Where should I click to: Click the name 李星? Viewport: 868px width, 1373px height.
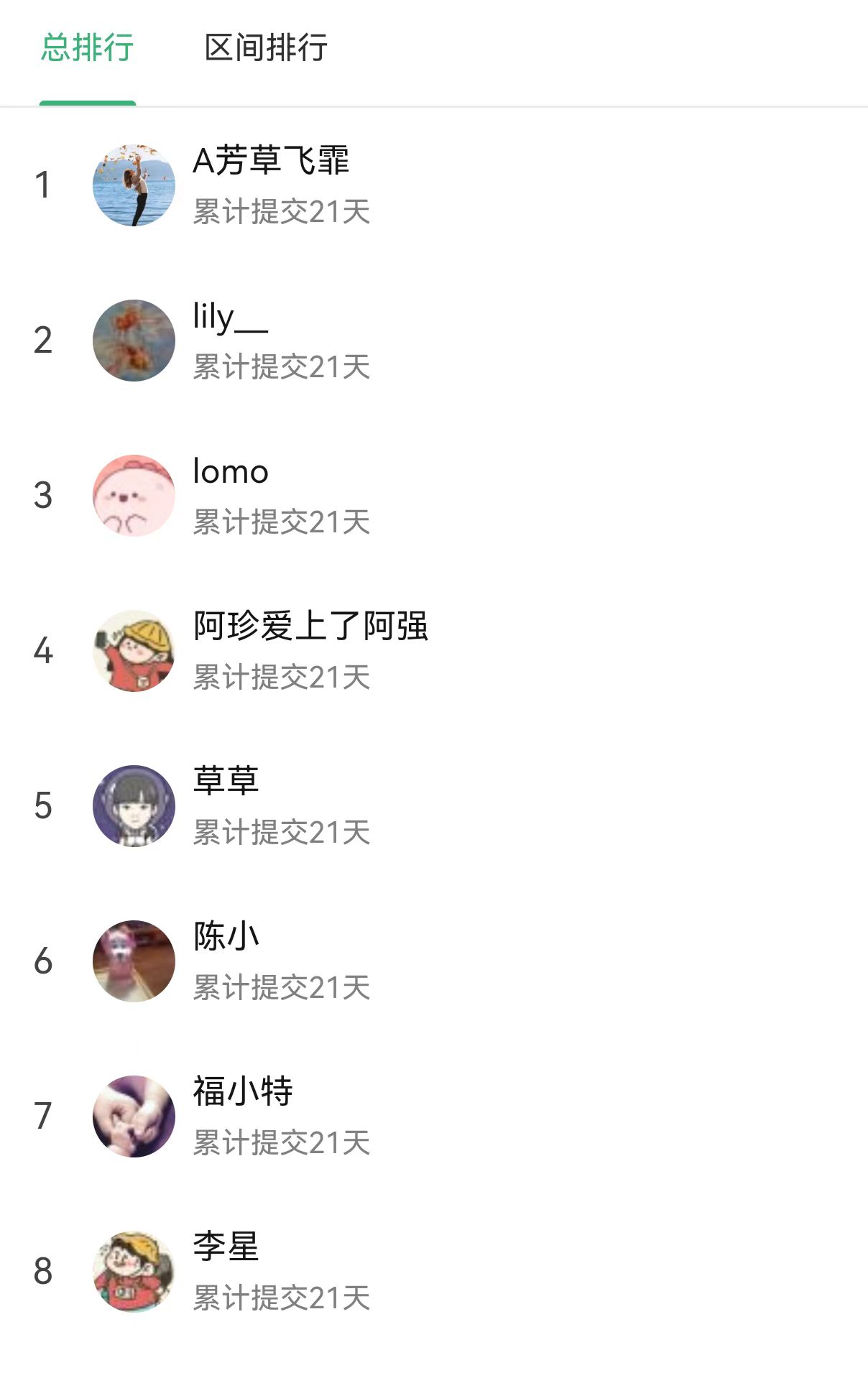click(226, 1247)
